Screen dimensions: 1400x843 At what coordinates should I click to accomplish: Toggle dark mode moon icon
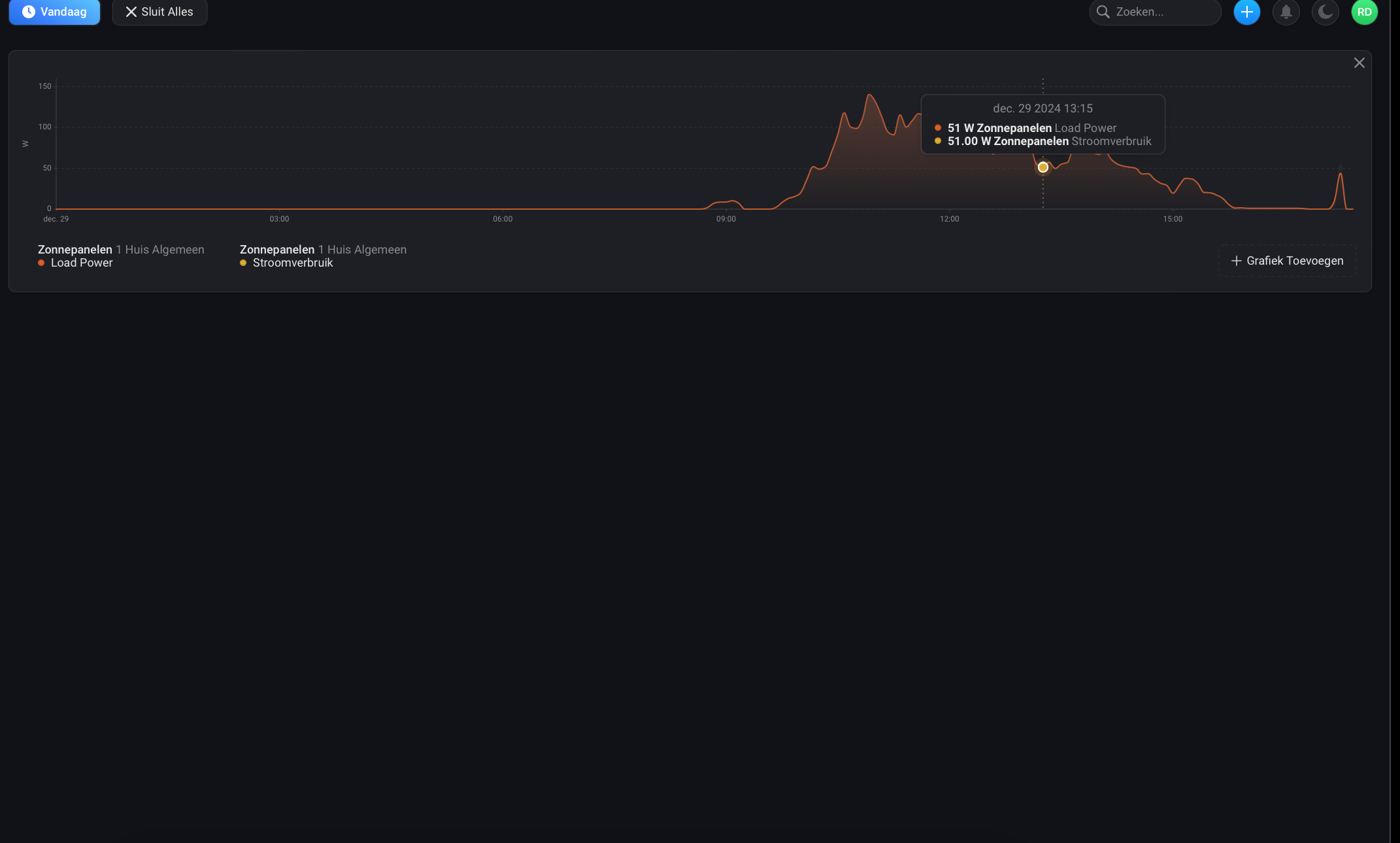(x=1325, y=12)
